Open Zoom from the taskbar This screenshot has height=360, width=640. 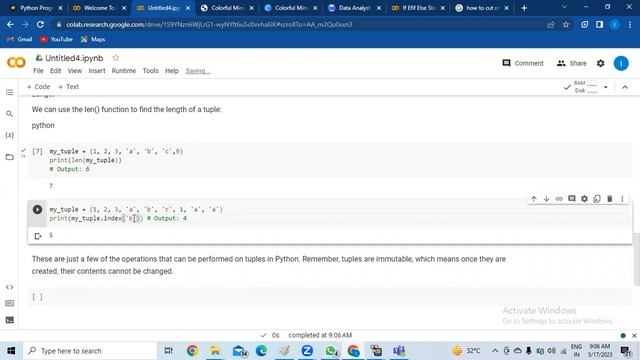coord(307,351)
